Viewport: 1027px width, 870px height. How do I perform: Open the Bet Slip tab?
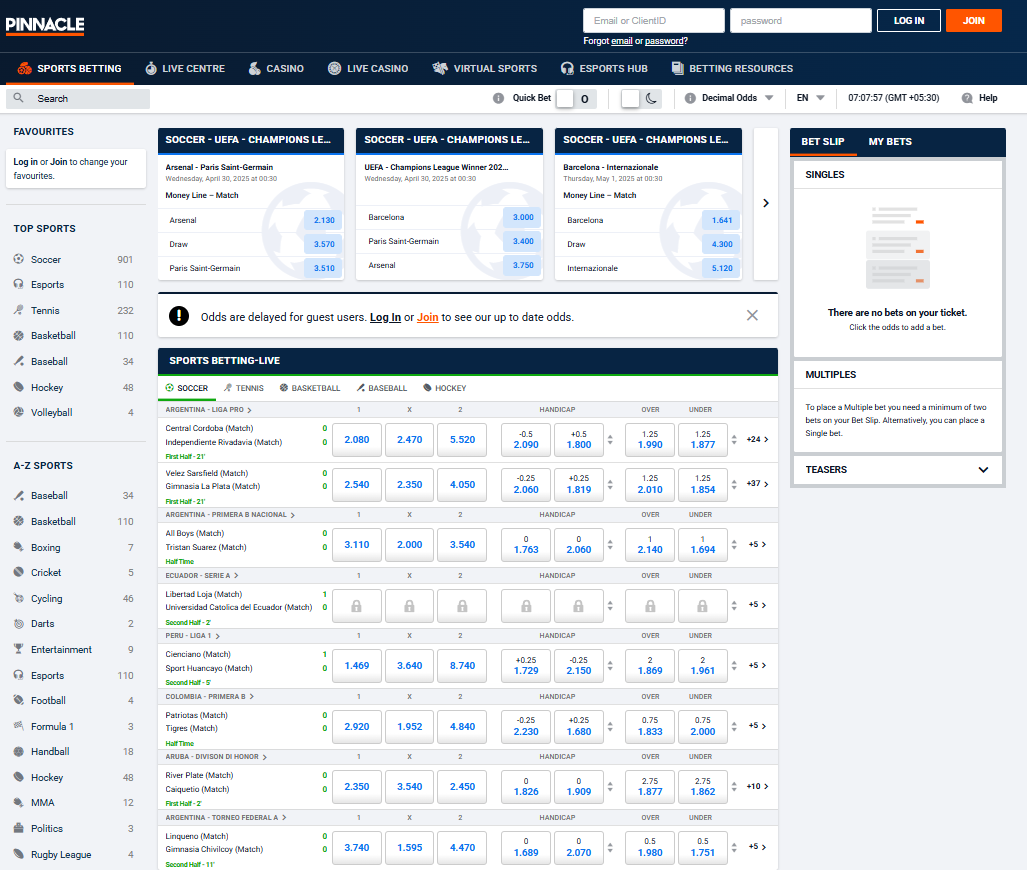823,142
